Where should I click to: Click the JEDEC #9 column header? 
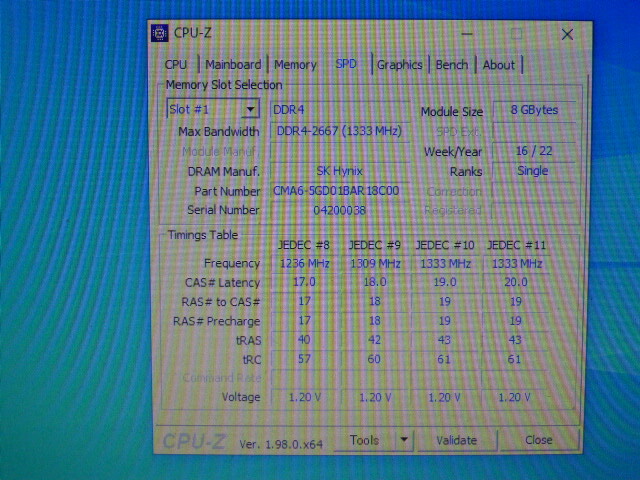[x=374, y=245]
